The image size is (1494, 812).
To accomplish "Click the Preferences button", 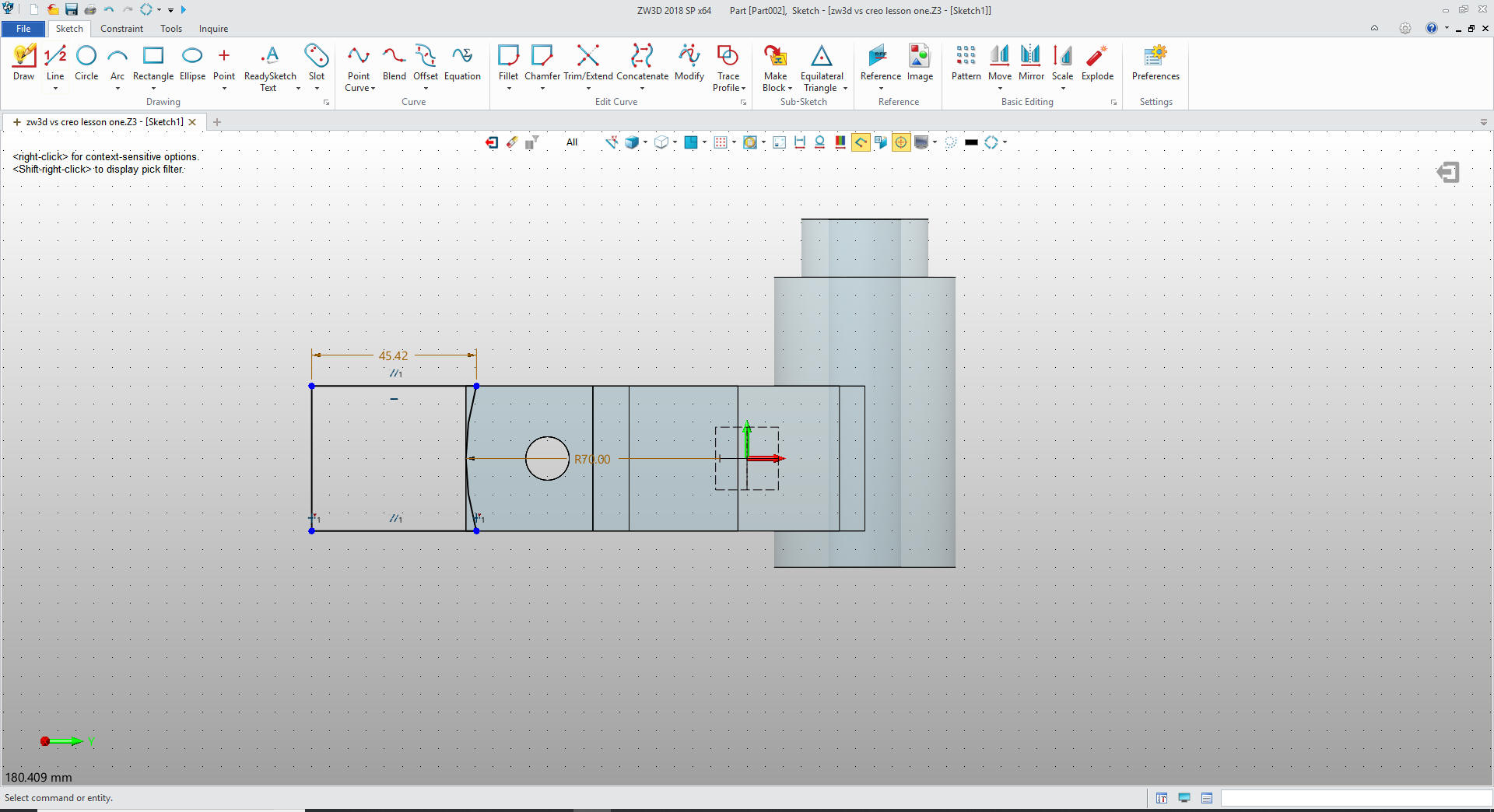I will 1156,62.
